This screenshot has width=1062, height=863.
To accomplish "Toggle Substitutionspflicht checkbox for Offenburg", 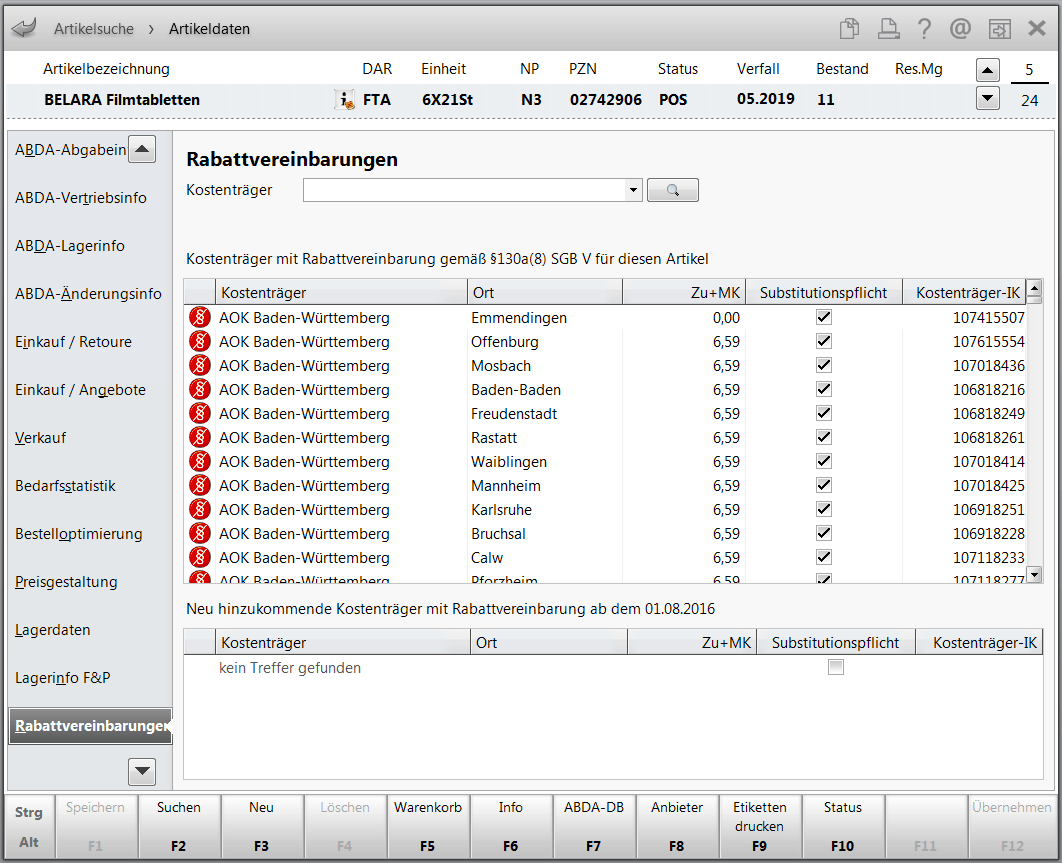I will (x=824, y=341).
